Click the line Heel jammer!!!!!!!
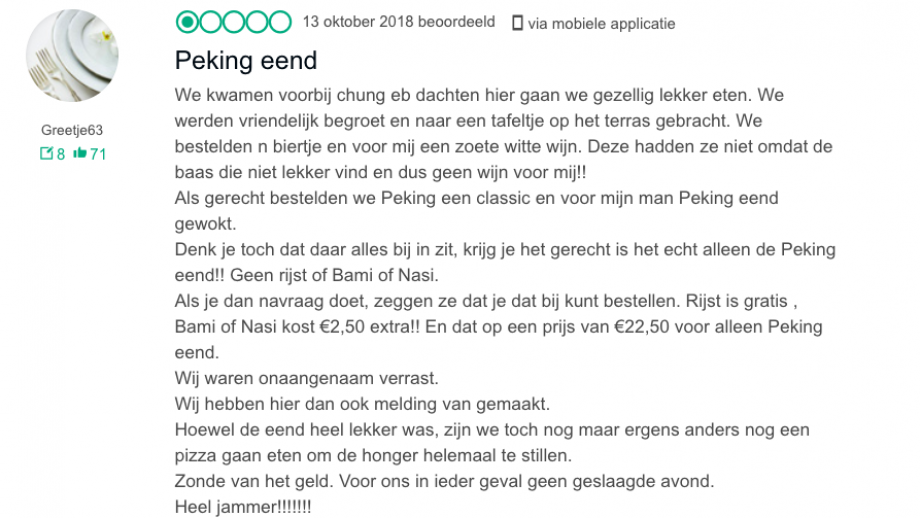This screenshot has width=920, height=518. [243, 507]
